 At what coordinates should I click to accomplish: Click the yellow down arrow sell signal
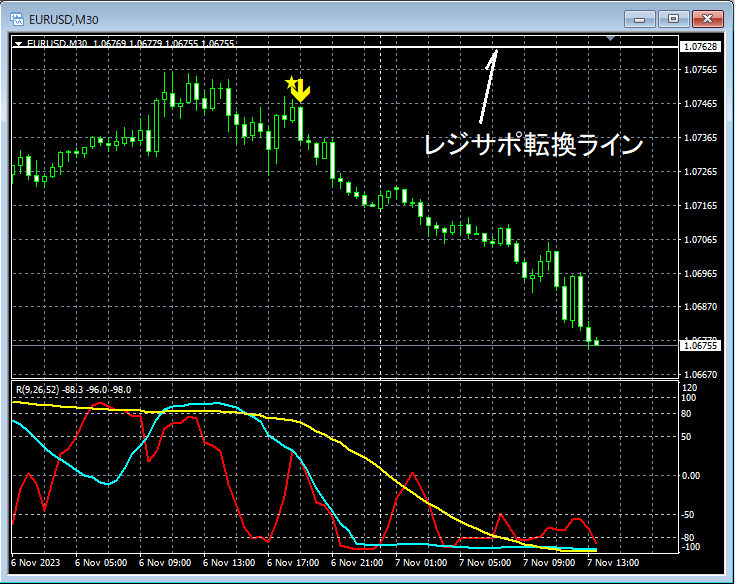click(301, 91)
